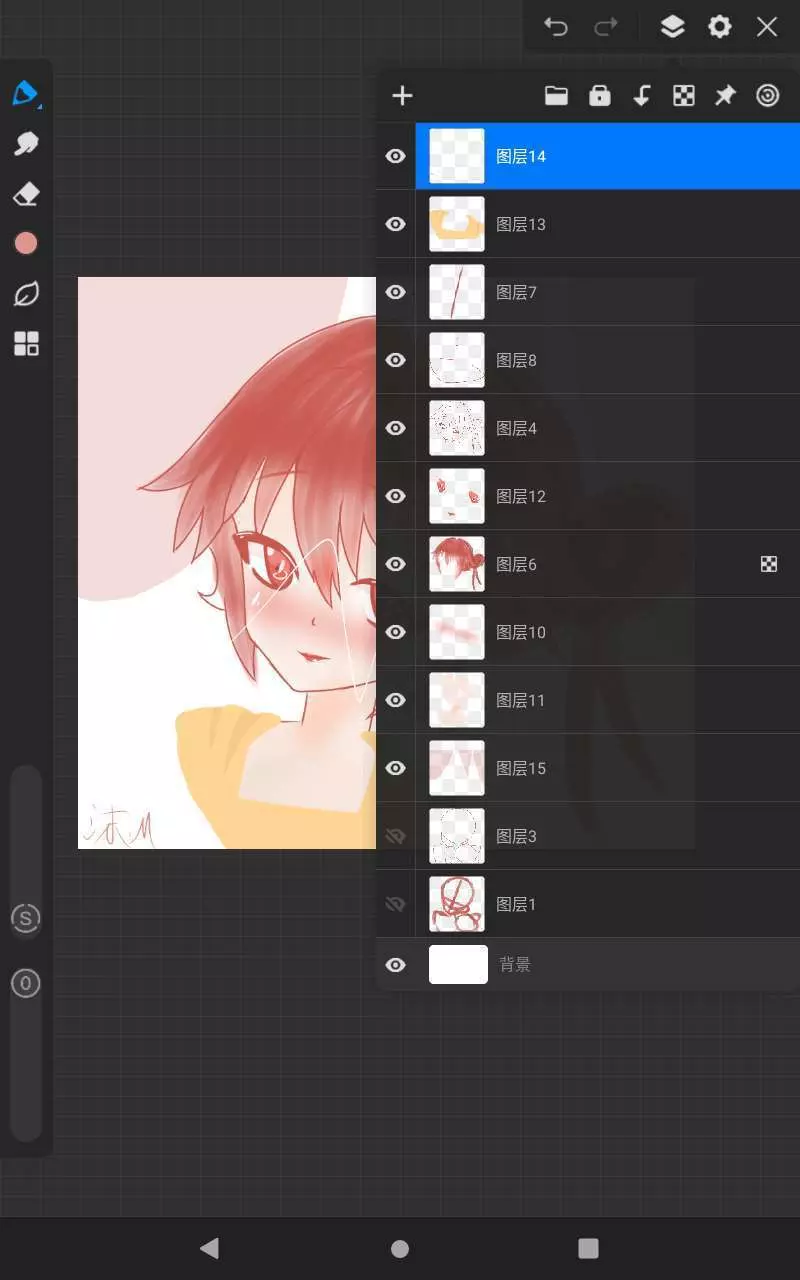Click alpha lock checker icon on 图层6
The height and width of the screenshot is (1280, 800).
point(768,565)
